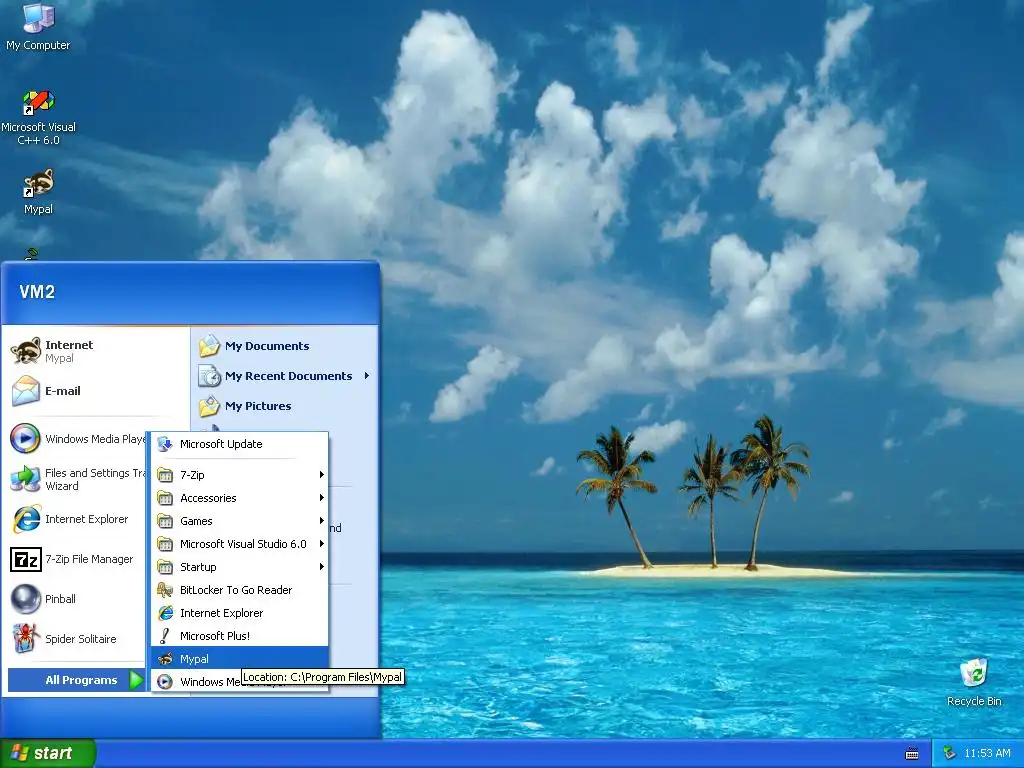Viewport: 1024px width, 768px height.
Task: Click the green All Programs arrow
Action: [x=135, y=680]
